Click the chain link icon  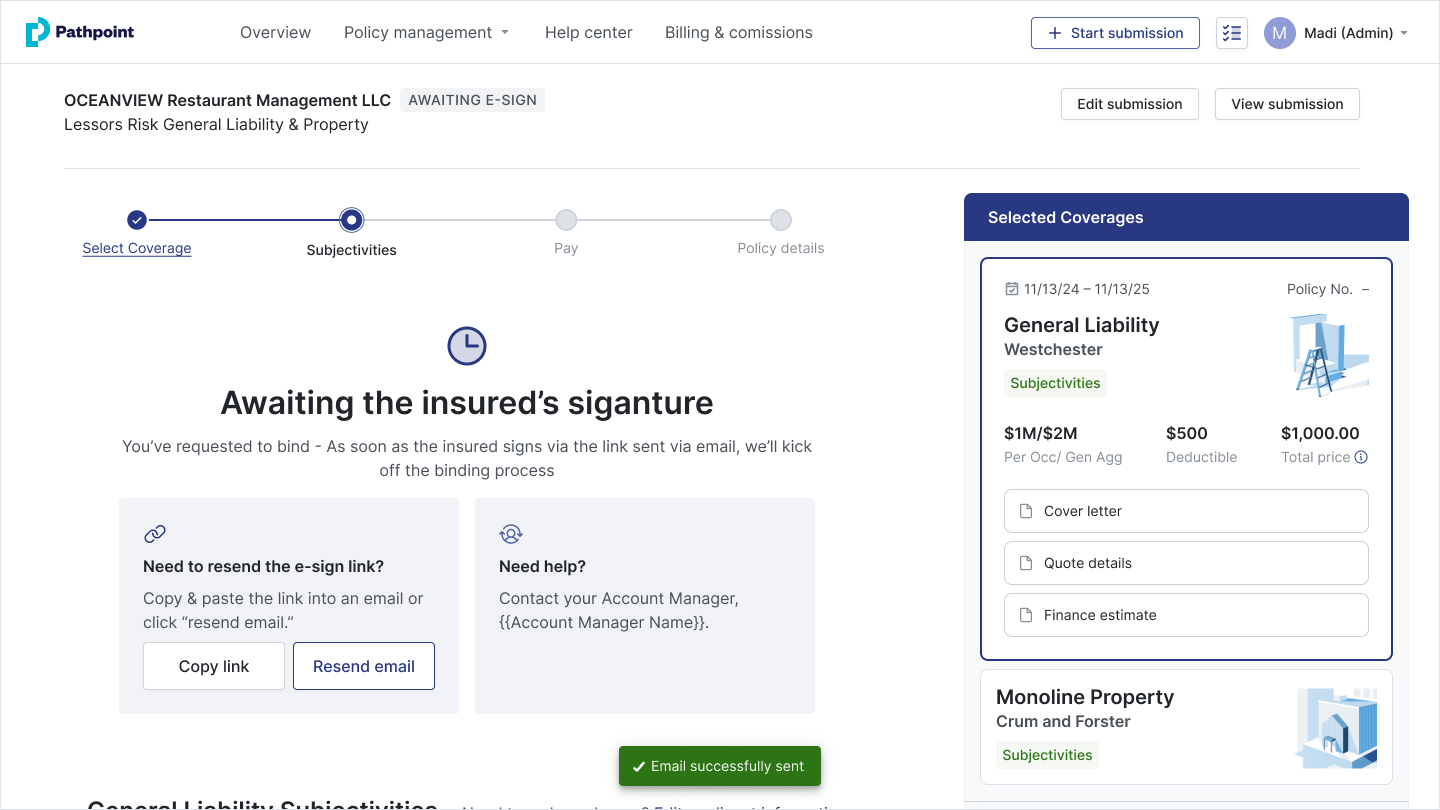tap(155, 534)
